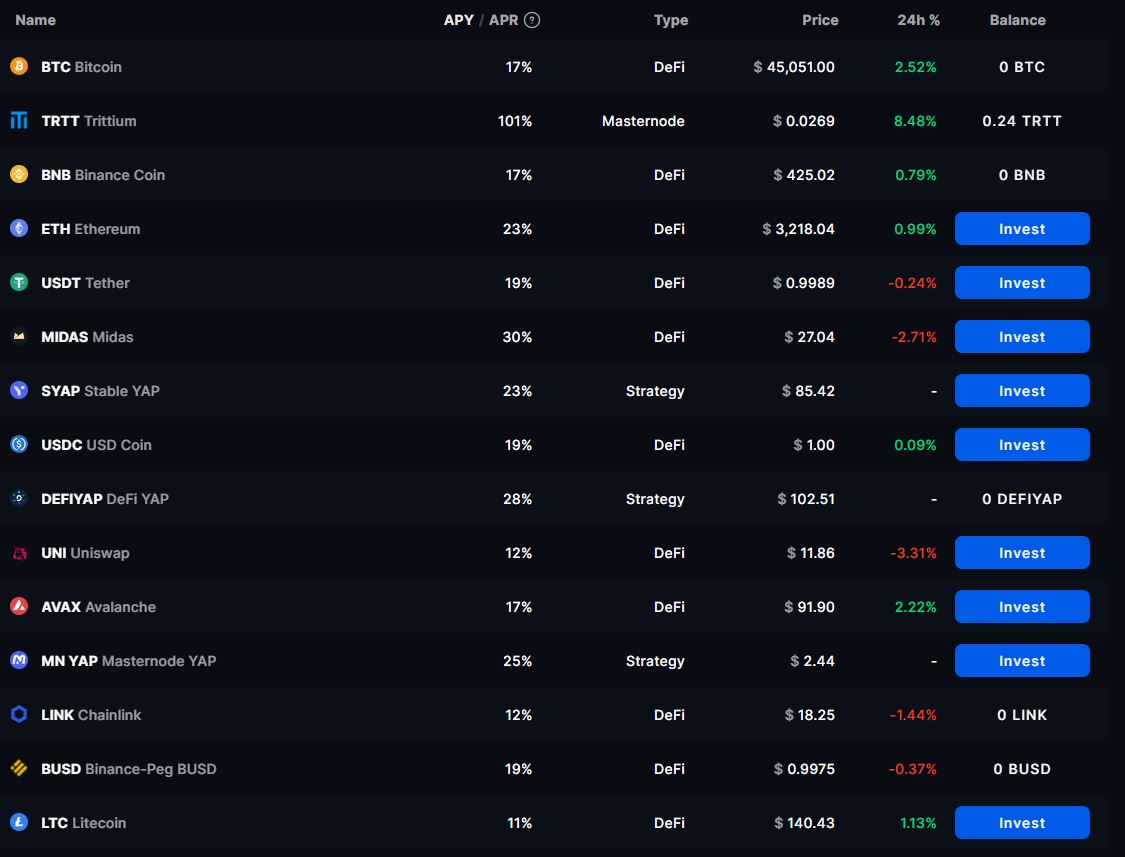
Task: Select the Binance Coin icon
Action: tap(19, 175)
